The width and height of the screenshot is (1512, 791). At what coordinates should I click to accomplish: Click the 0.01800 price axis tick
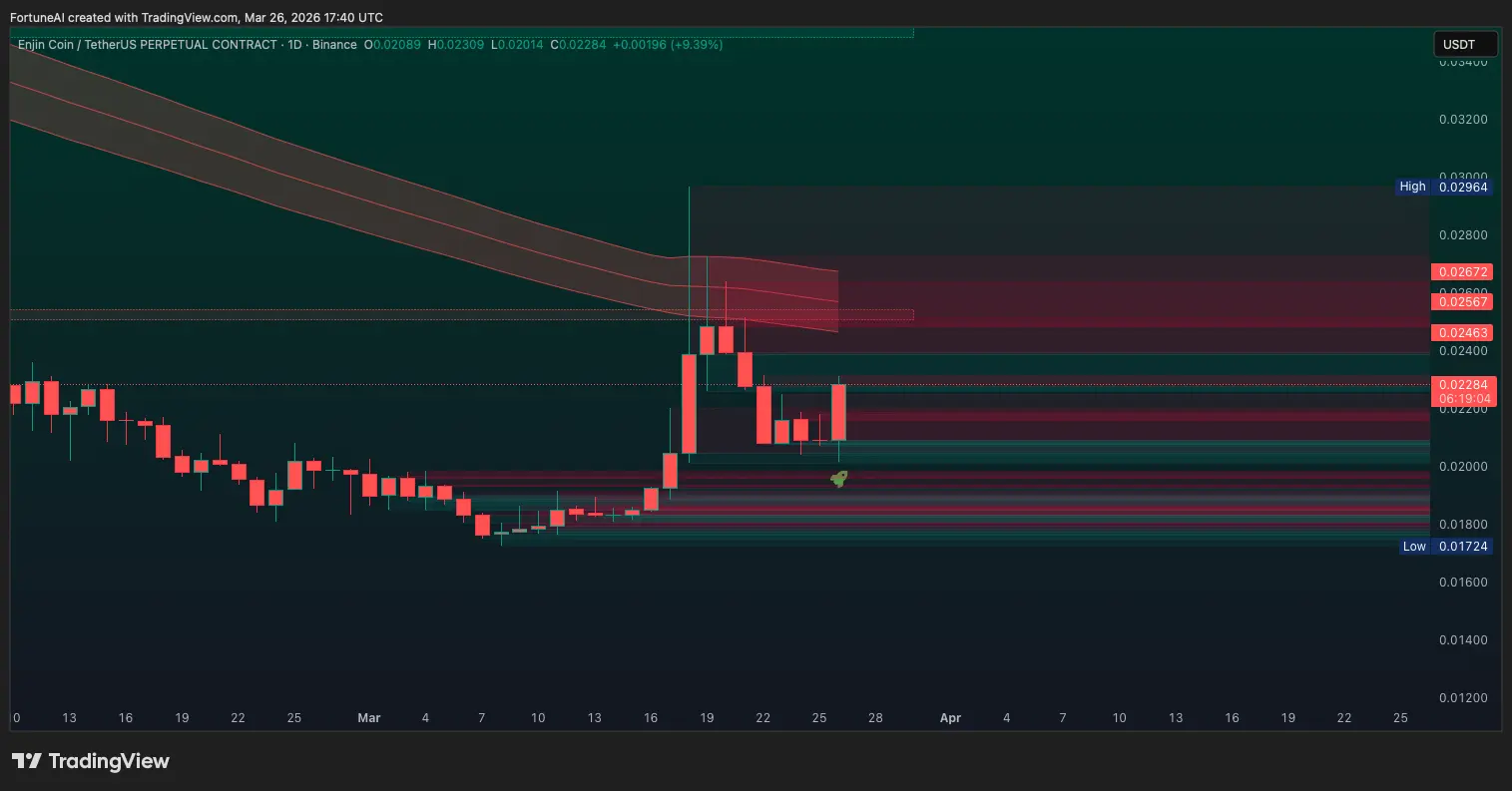[1463, 525]
